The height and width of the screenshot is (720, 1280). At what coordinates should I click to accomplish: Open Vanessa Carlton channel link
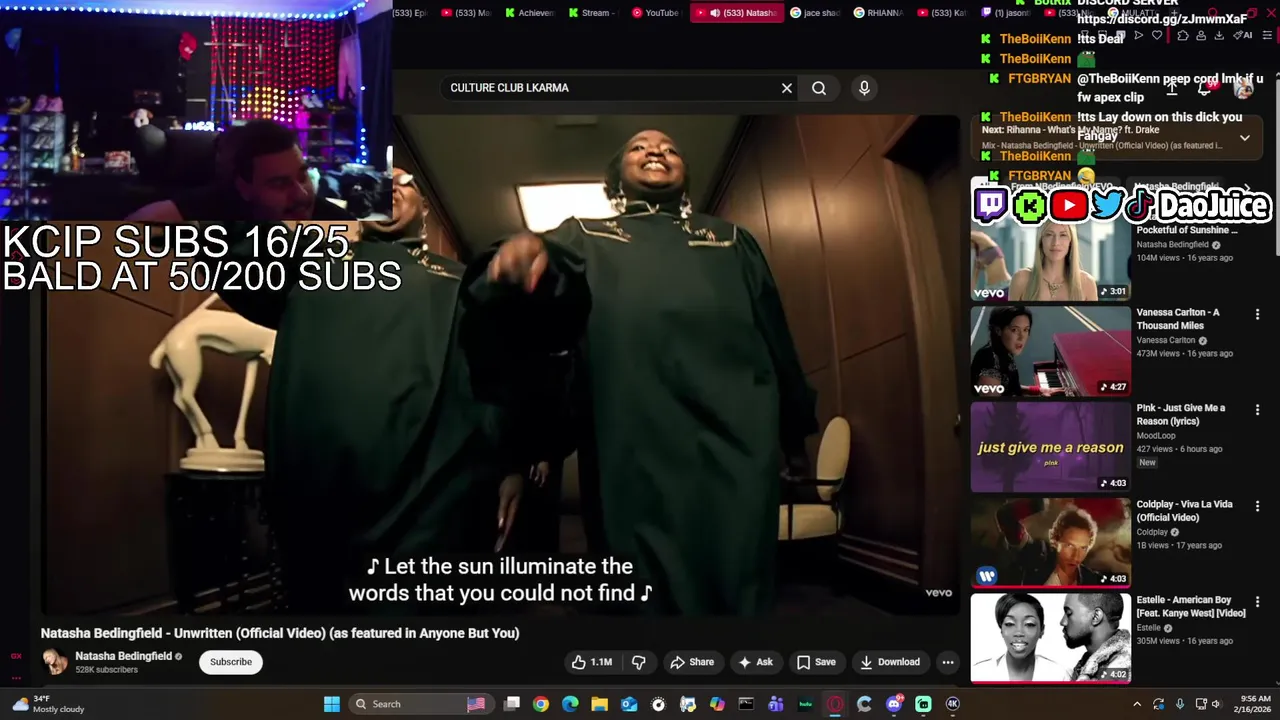pyautogui.click(x=1167, y=340)
